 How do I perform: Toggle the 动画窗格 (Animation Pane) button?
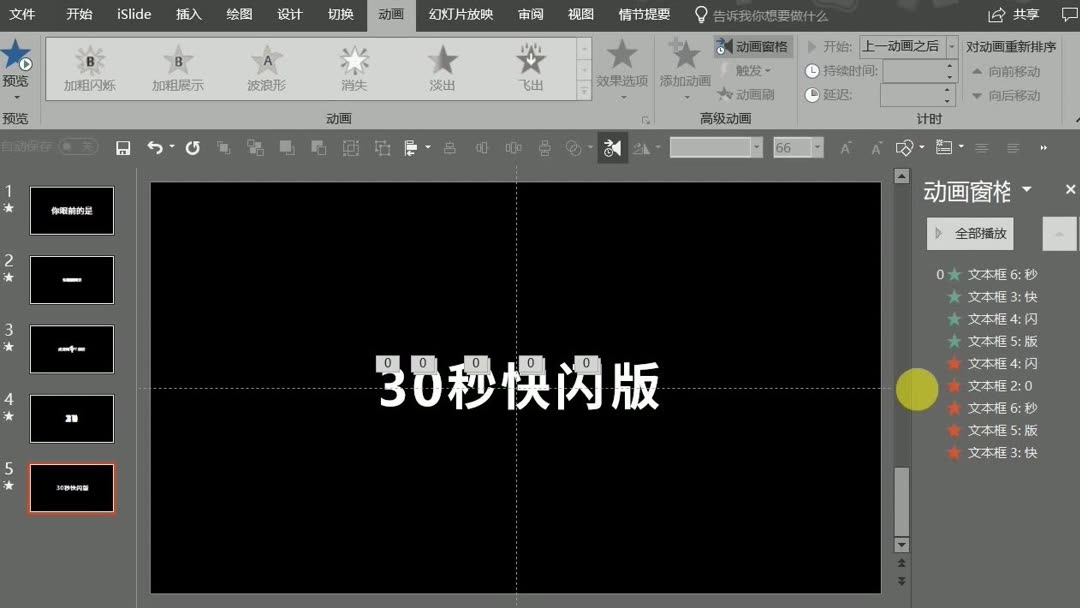(754, 46)
